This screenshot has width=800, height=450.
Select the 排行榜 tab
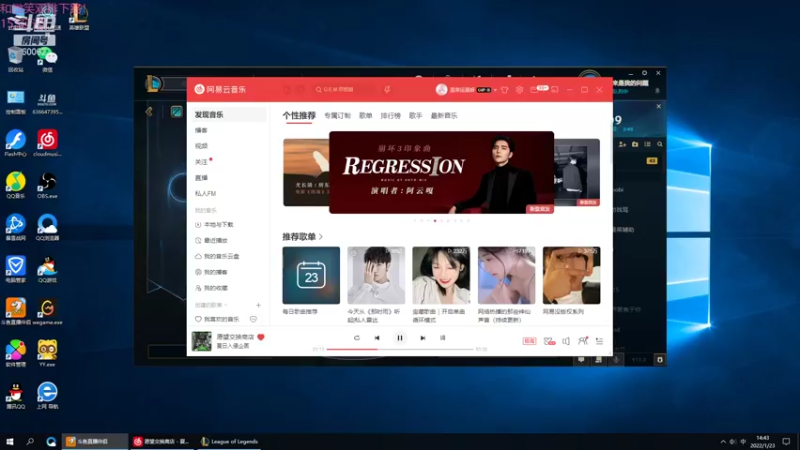[390, 116]
